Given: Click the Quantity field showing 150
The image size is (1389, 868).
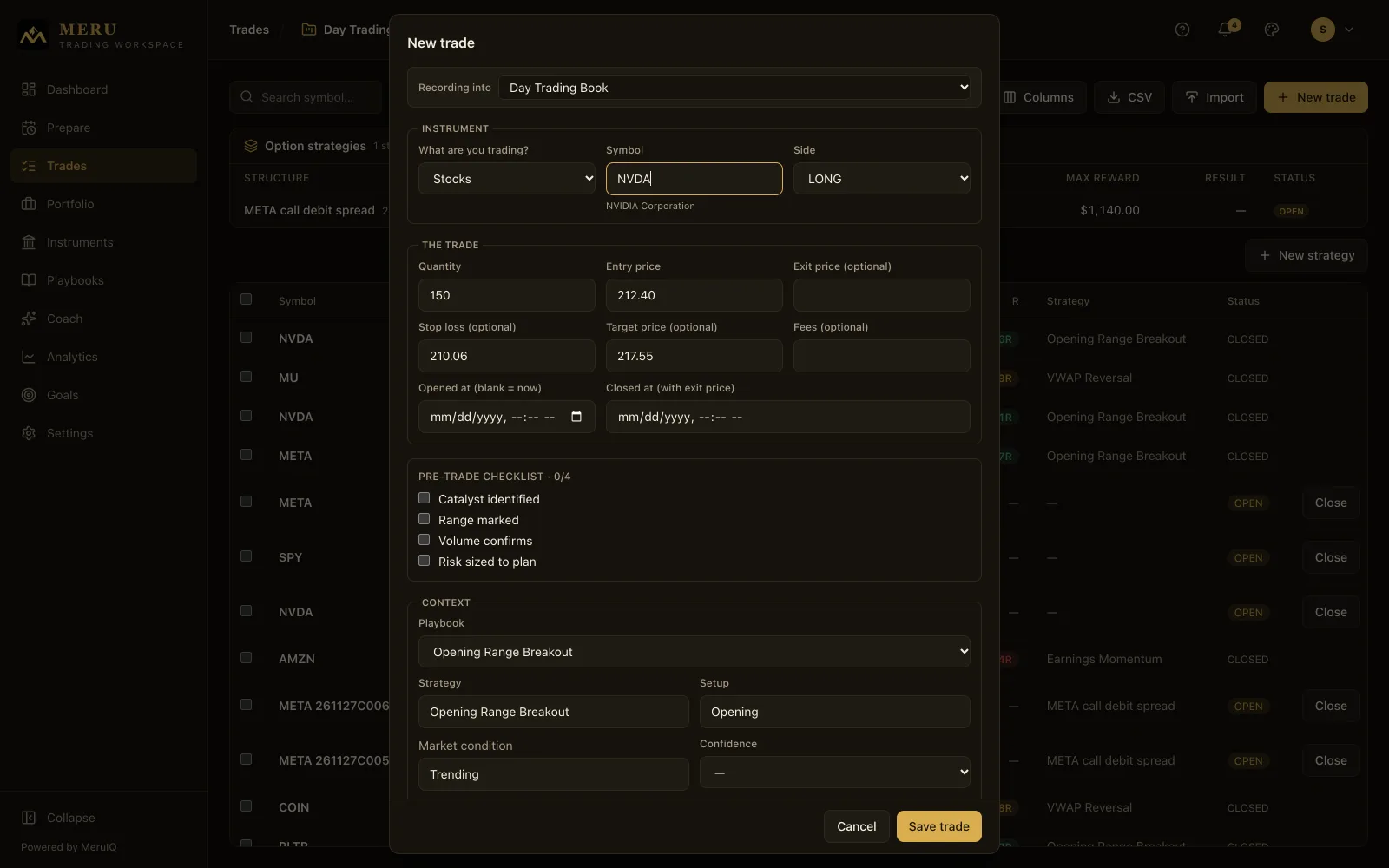Looking at the screenshot, I should 507,295.
